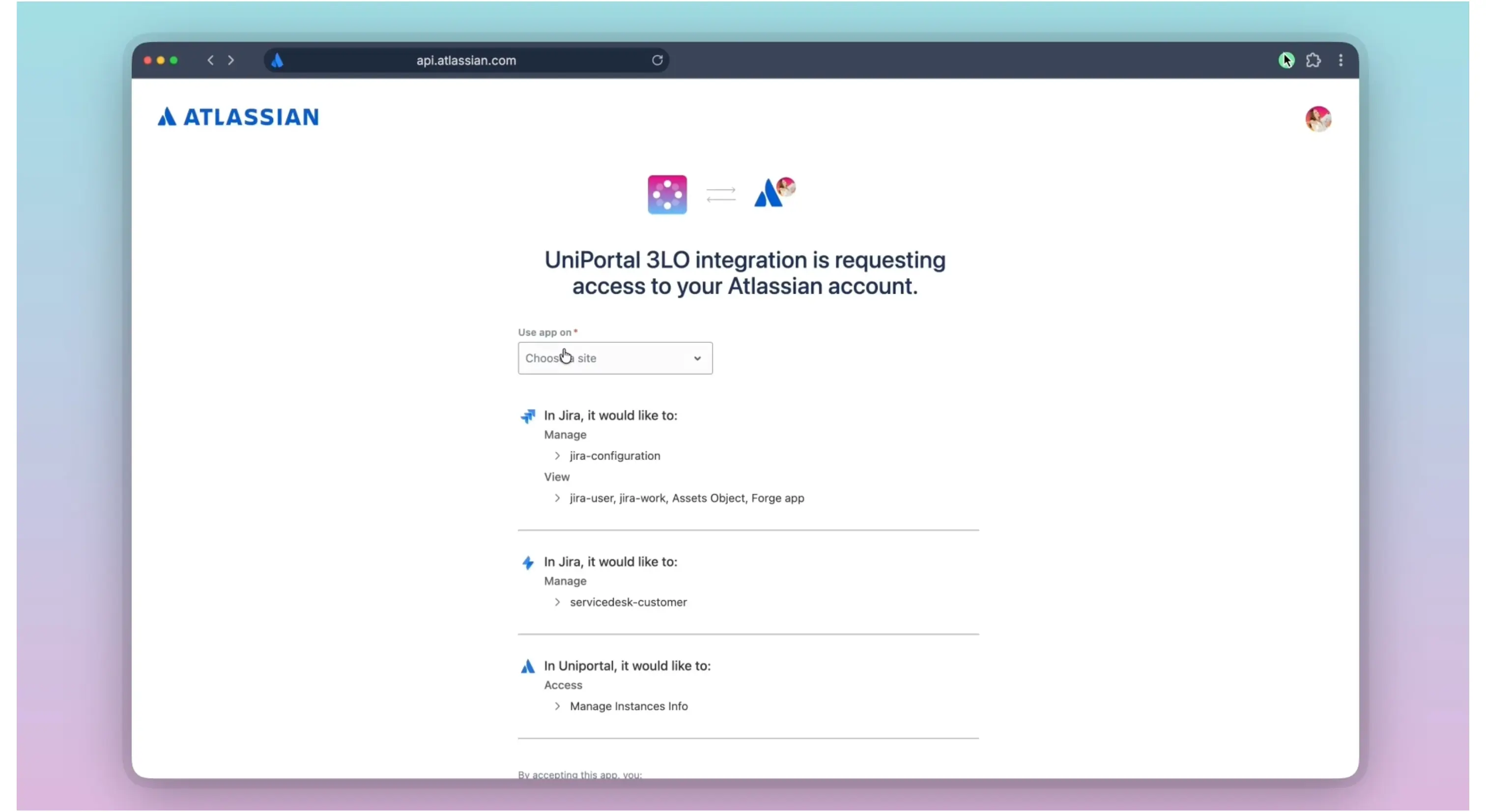This screenshot has width=1486, height=812.
Task: Click the browser forward arrow
Action: pyautogui.click(x=231, y=60)
